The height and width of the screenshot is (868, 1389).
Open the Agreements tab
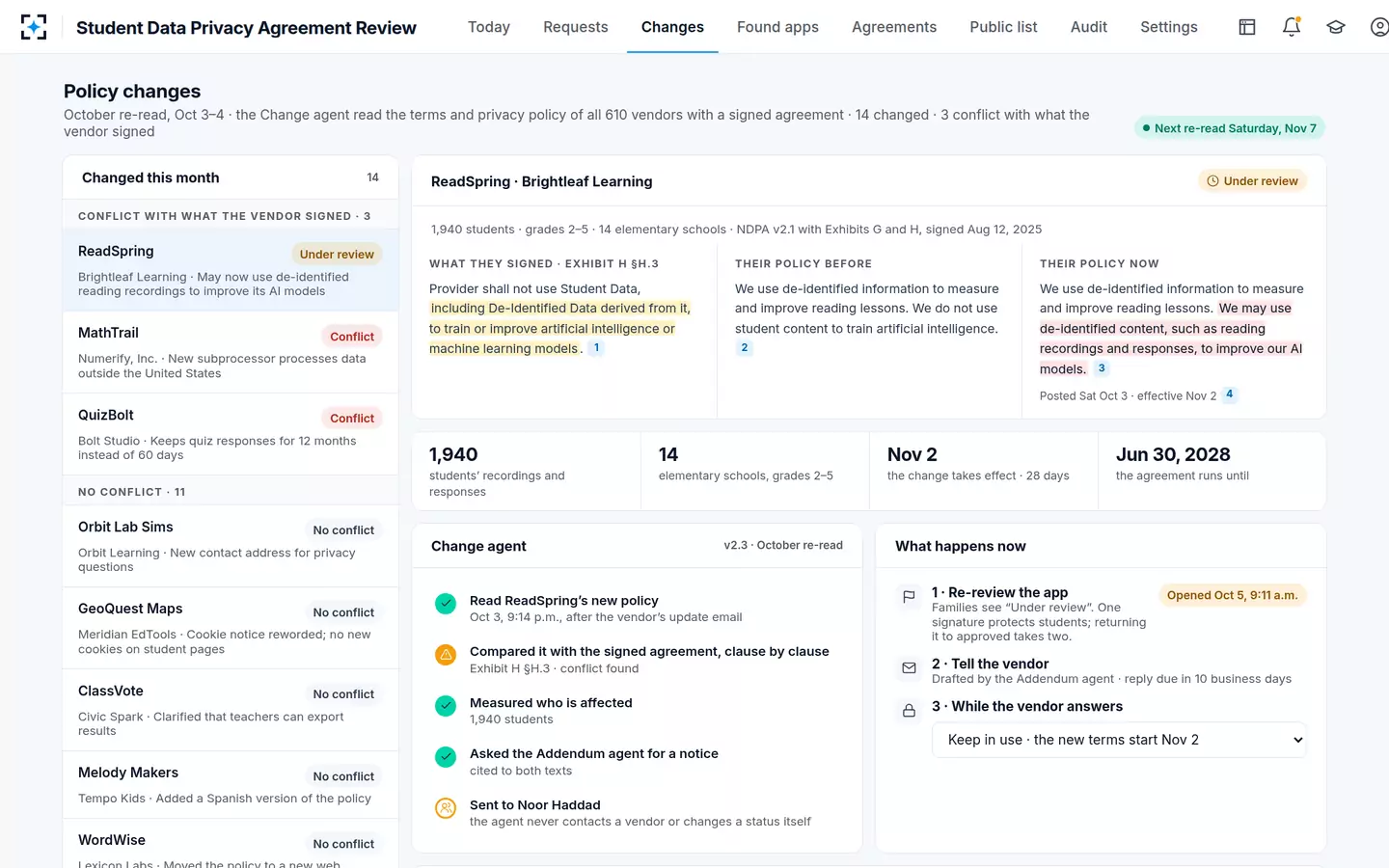tap(894, 27)
